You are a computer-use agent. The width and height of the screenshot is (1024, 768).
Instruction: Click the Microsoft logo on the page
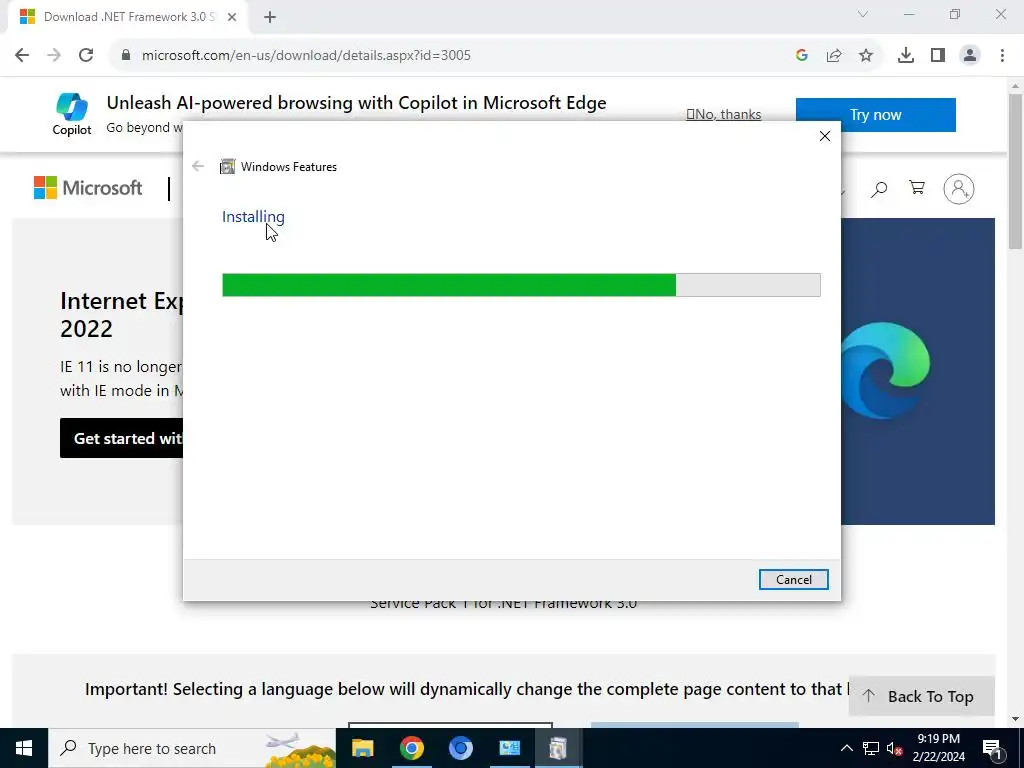tap(88, 188)
